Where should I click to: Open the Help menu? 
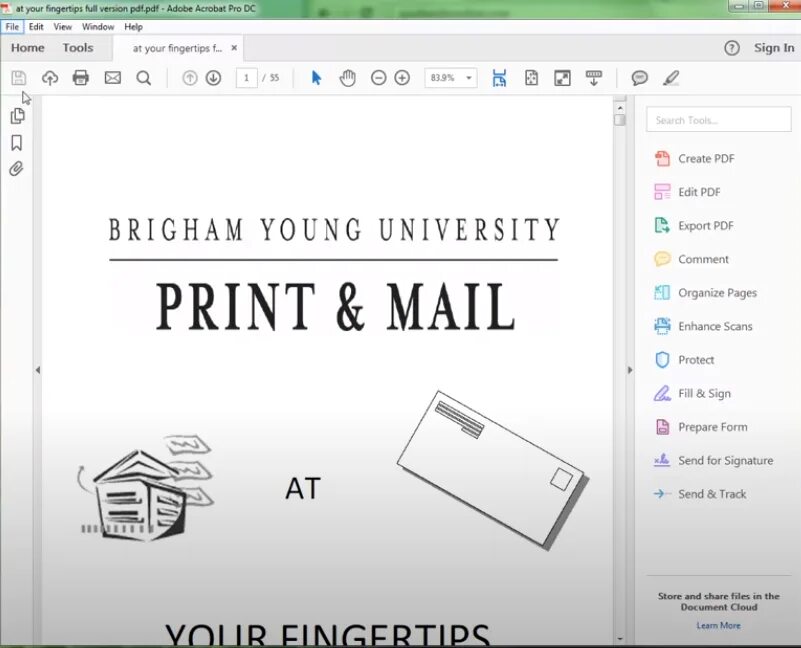[133, 27]
